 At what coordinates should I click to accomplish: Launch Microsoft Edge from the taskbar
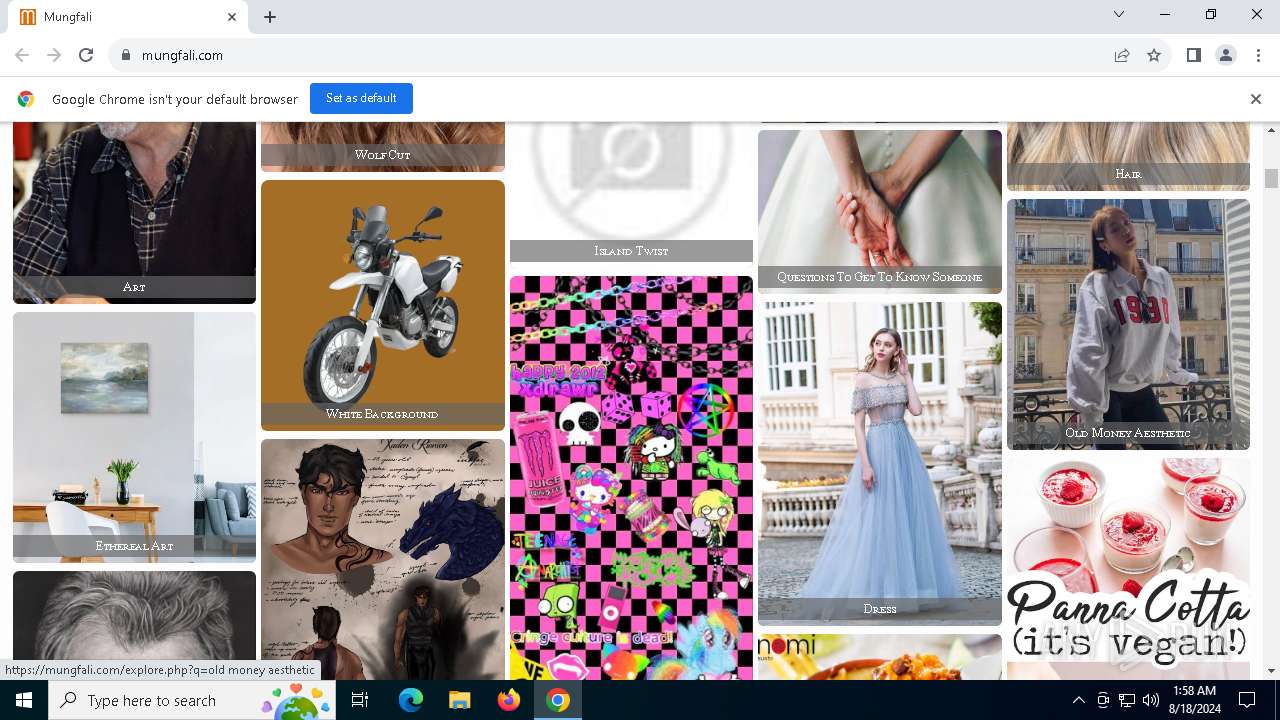click(x=411, y=700)
